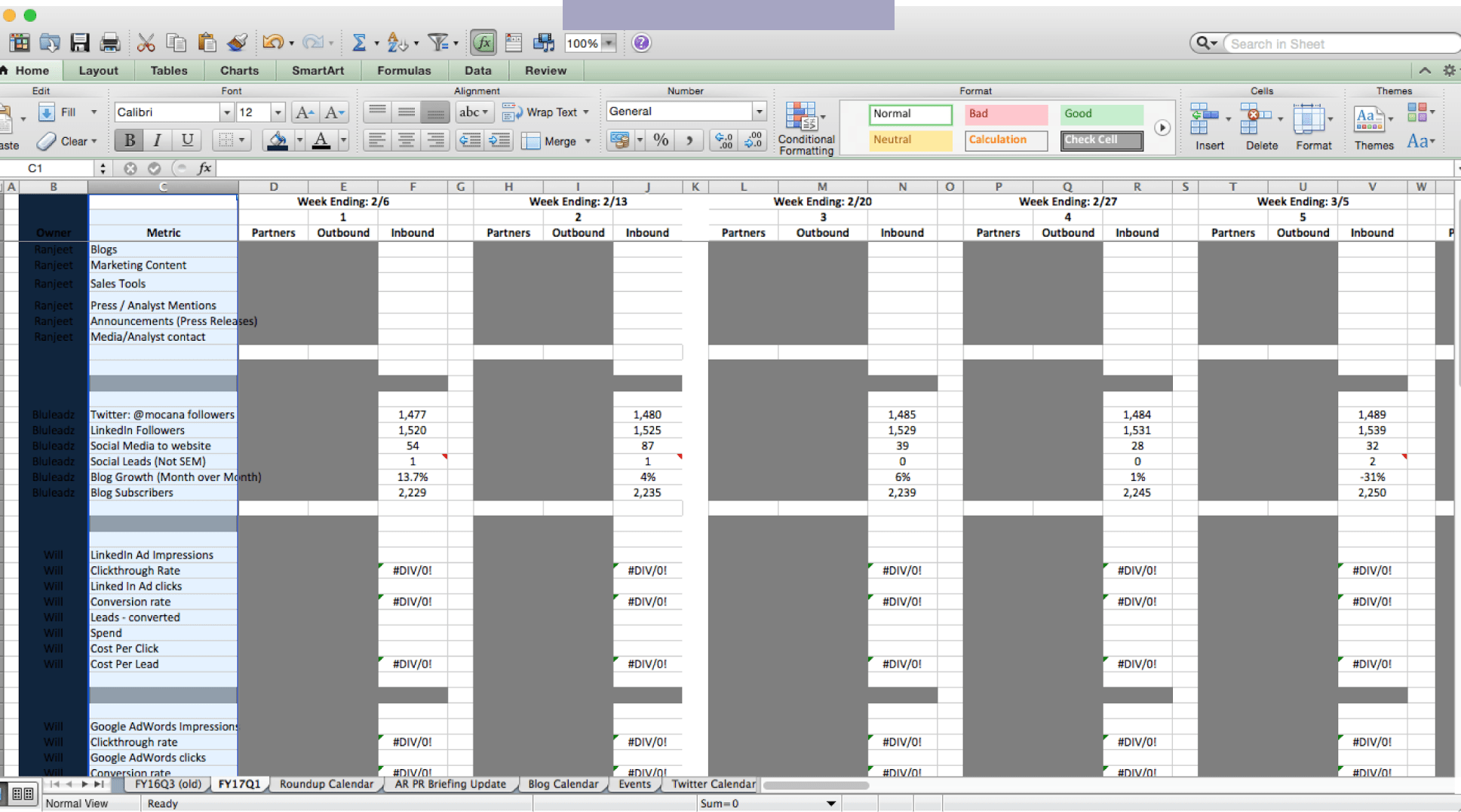Expand the General number format dropdown
The height and width of the screenshot is (812, 1461).
point(759,112)
